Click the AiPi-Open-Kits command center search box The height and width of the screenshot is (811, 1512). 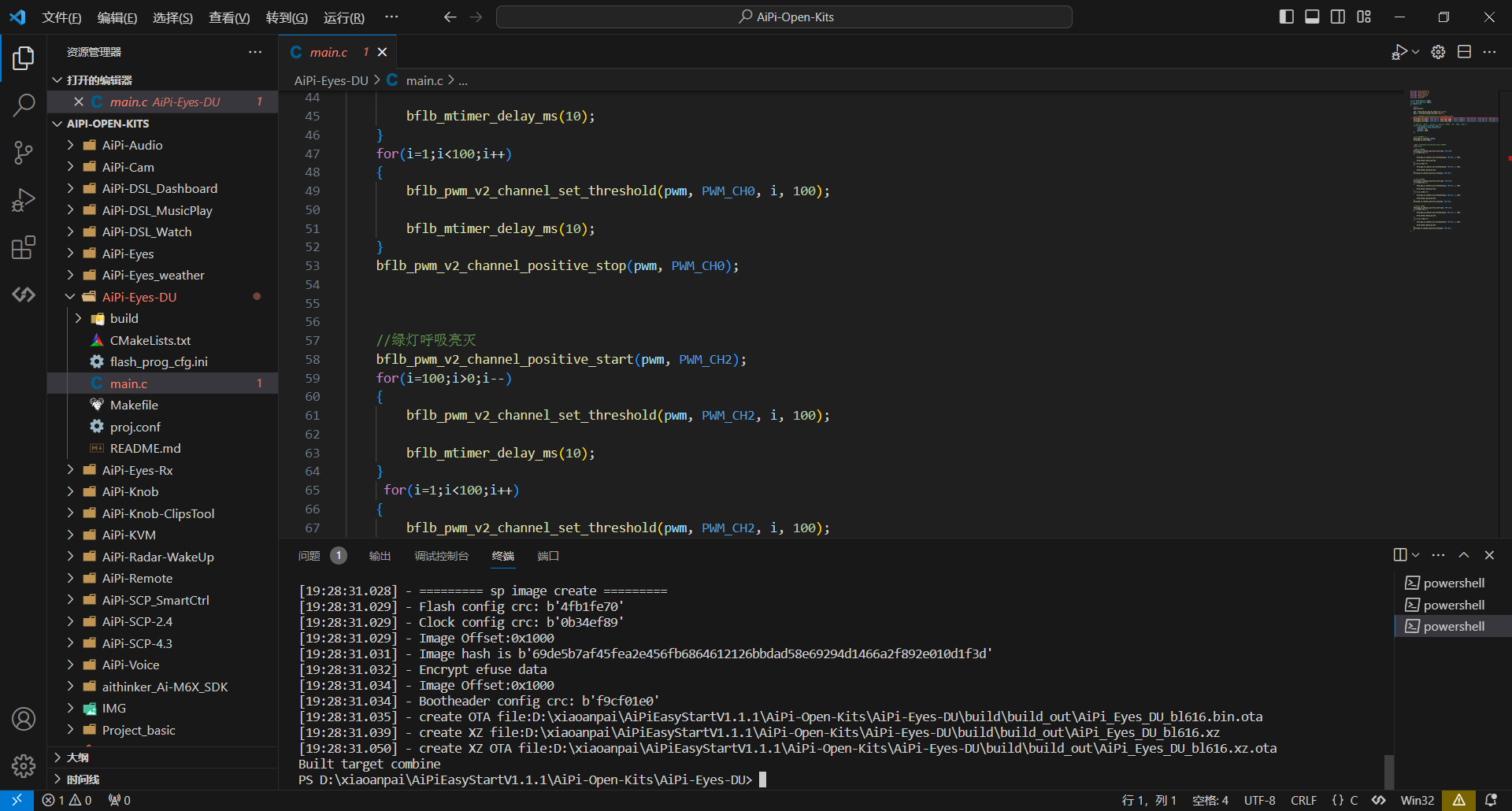(784, 17)
